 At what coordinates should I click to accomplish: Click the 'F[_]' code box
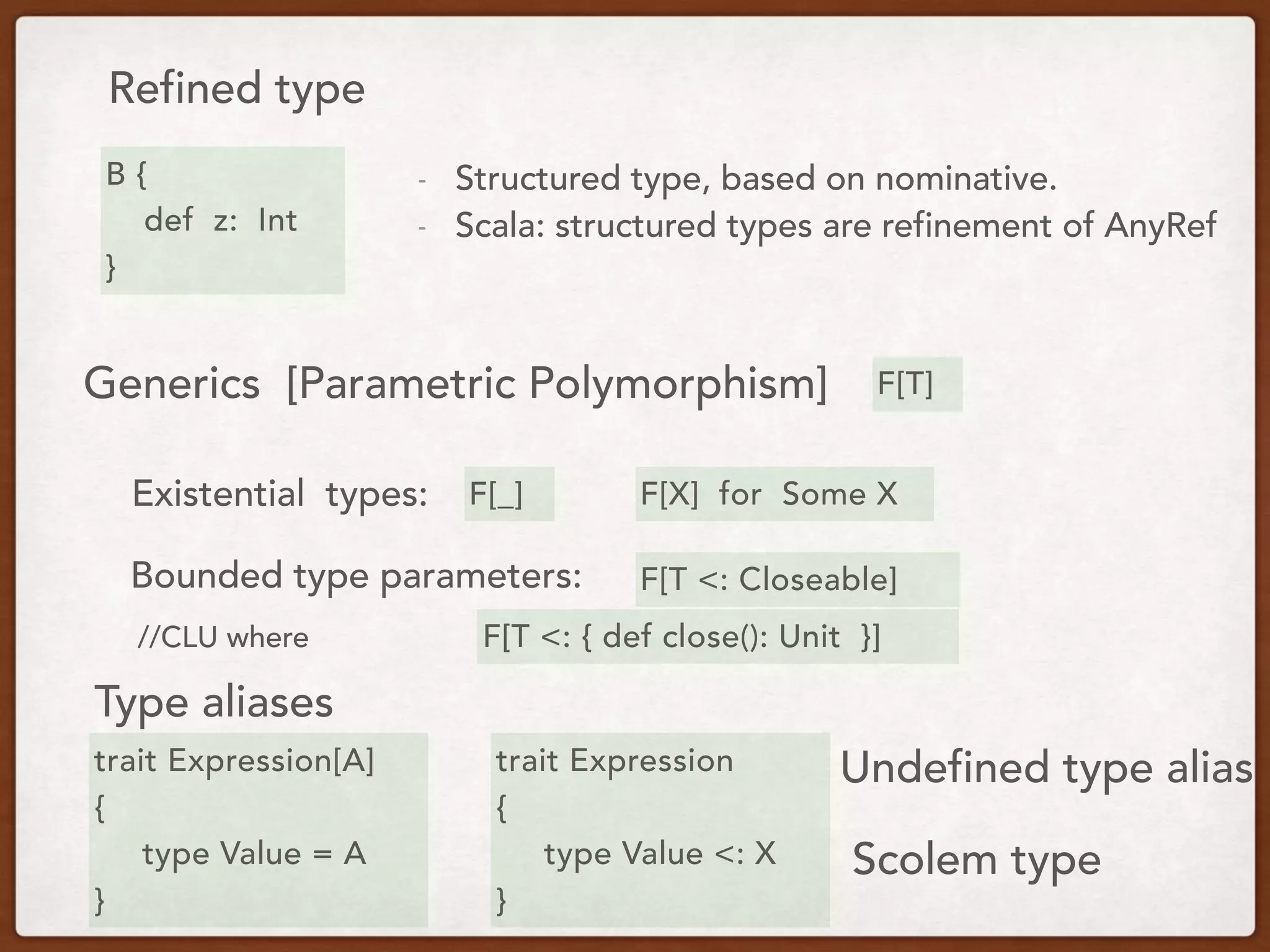pyautogui.click(x=508, y=494)
